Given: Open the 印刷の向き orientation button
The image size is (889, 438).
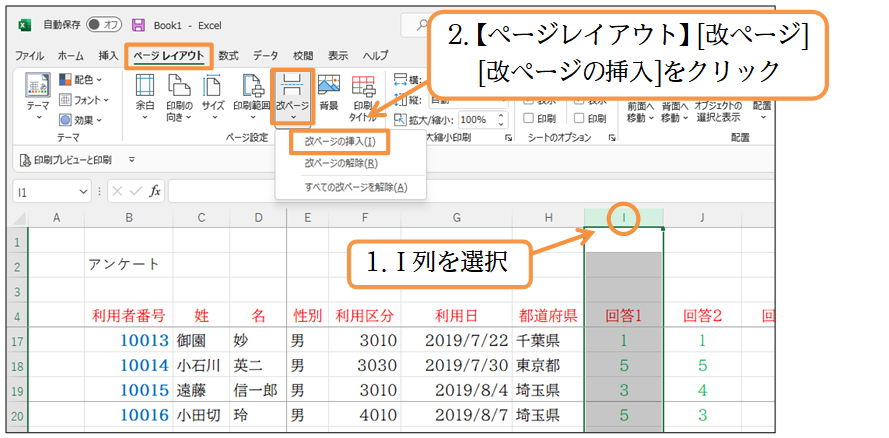Looking at the screenshot, I should 179,97.
